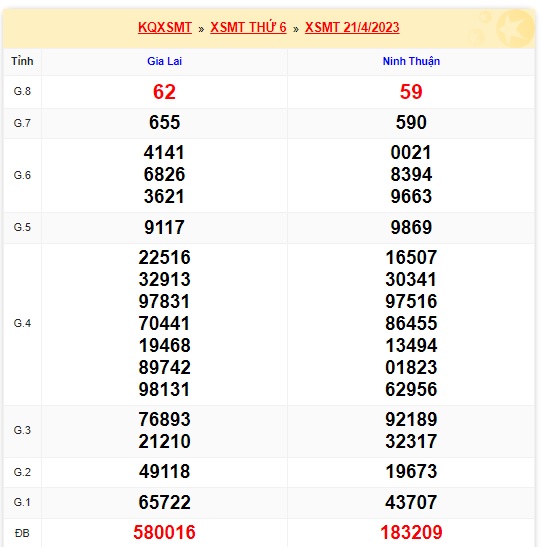Screen dimensions: 541x547
Task: Select Gia Lai G.5 number 9117
Action: click(164, 227)
